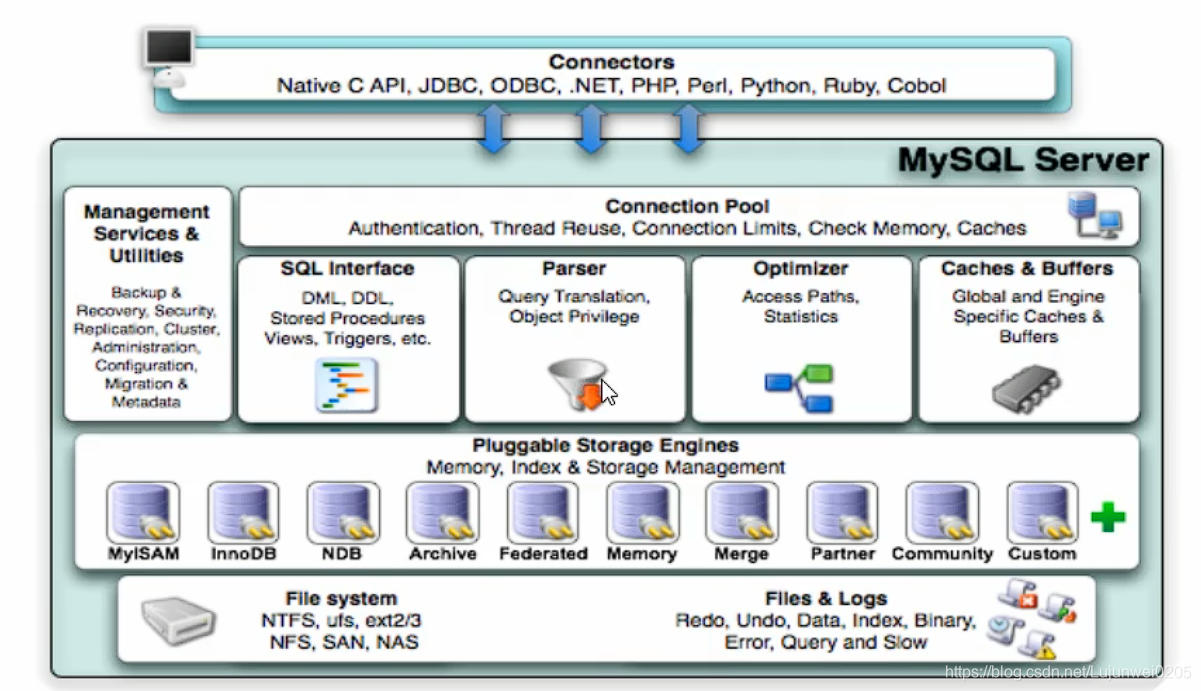The width and height of the screenshot is (1201, 691).
Task: Click the SQL Interface script icon
Action: (x=347, y=385)
